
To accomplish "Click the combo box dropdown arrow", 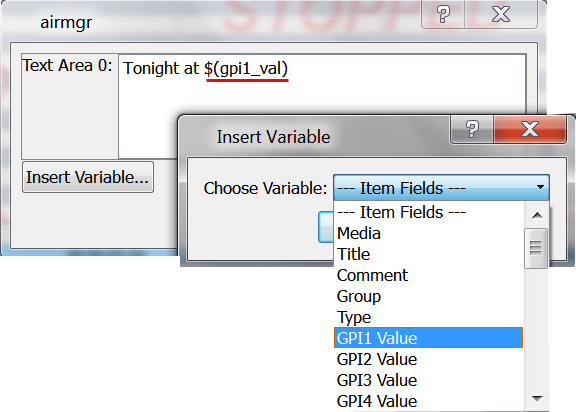I will point(540,187).
